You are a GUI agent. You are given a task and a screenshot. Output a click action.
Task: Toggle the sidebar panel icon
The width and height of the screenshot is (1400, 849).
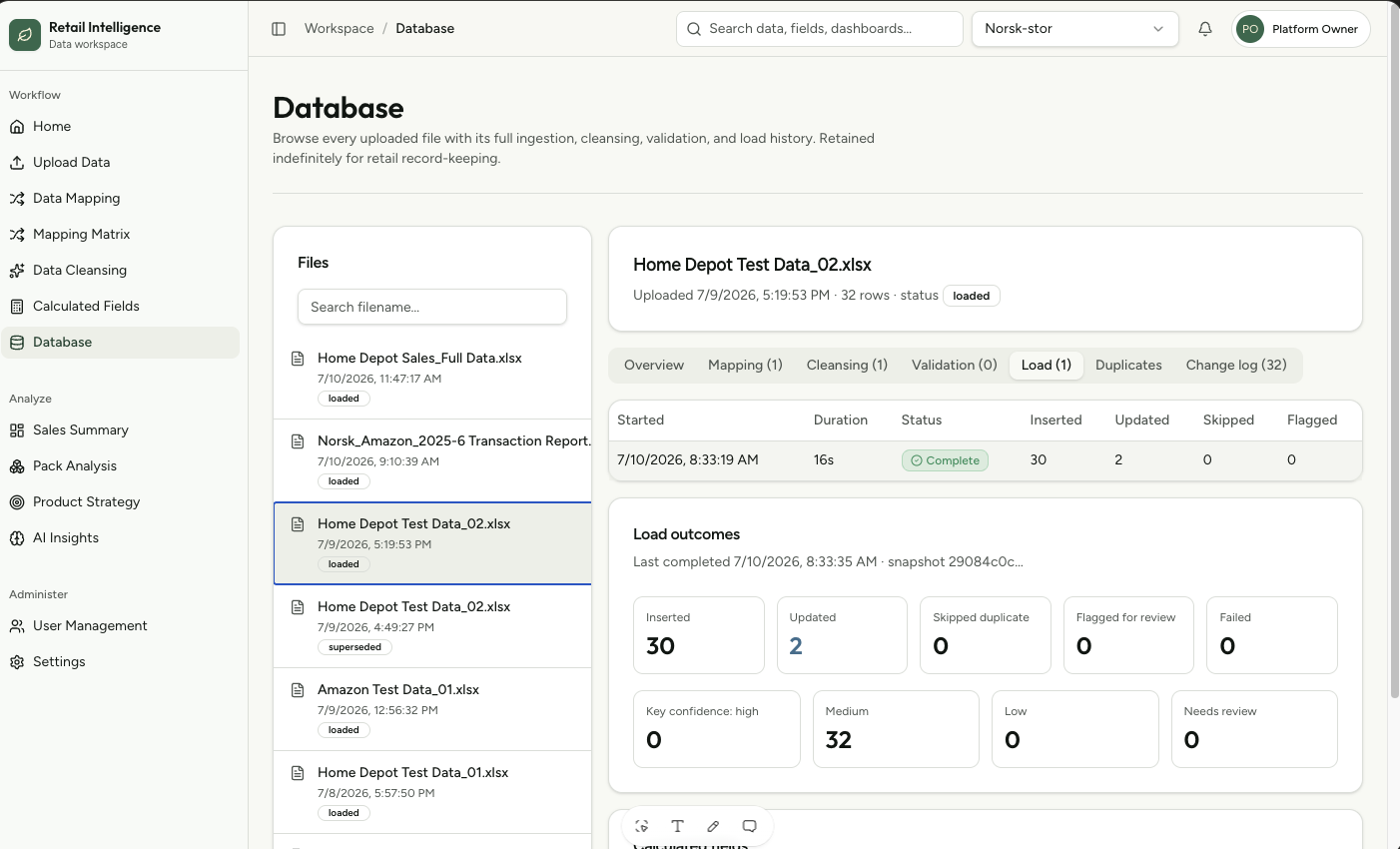(279, 29)
